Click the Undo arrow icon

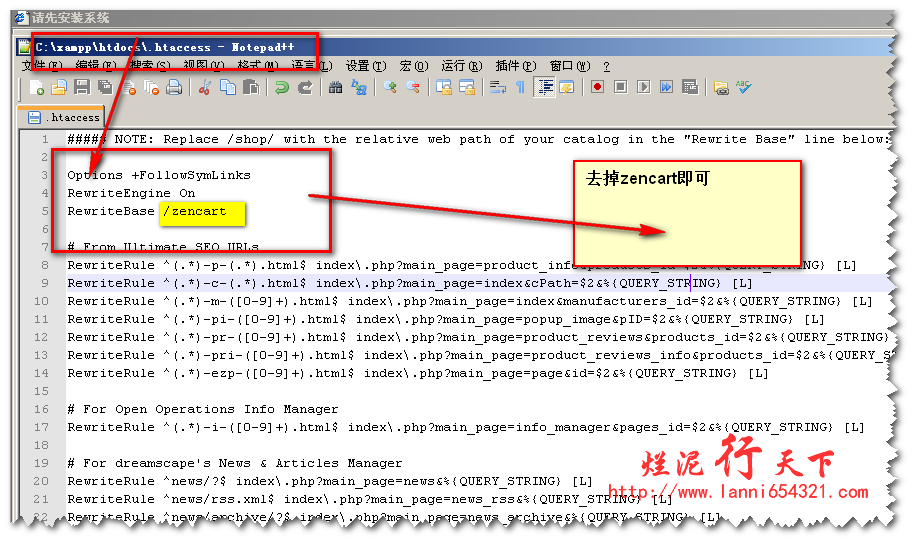[x=282, y=88]
